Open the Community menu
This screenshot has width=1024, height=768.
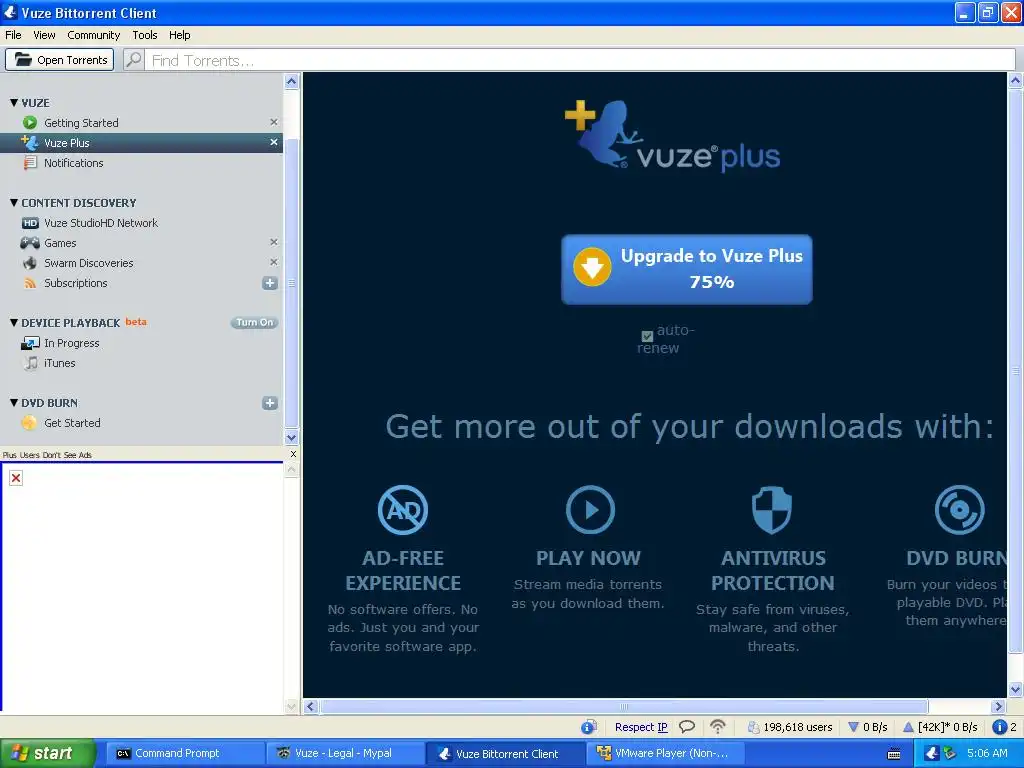coord(93,35)
